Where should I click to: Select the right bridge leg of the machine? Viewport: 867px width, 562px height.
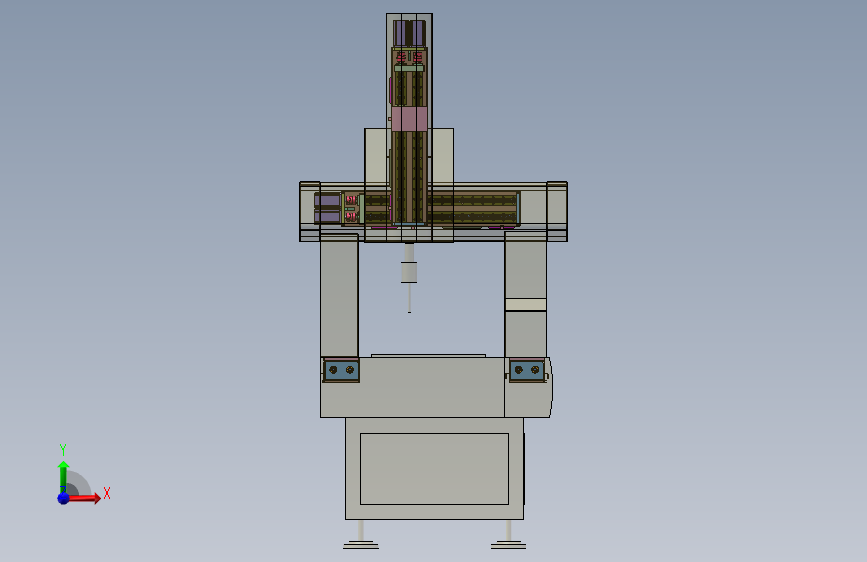525,295
